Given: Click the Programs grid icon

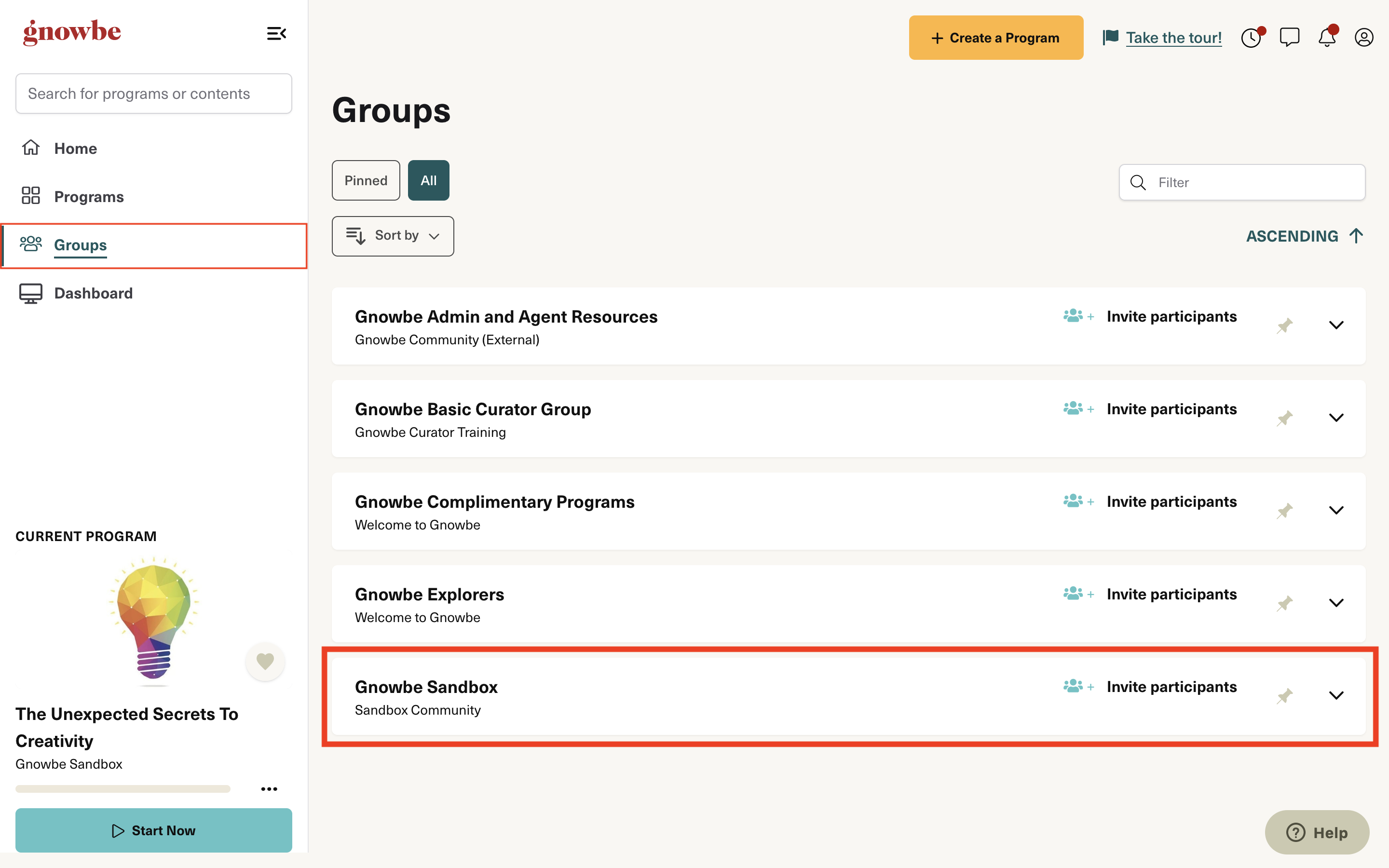Looking at the screenshot, I should [31, 196].
